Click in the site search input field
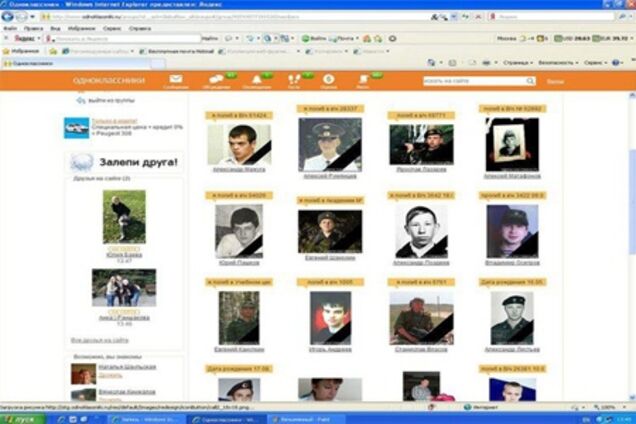Viewport: 636px width, 424px height. point(472,81)
